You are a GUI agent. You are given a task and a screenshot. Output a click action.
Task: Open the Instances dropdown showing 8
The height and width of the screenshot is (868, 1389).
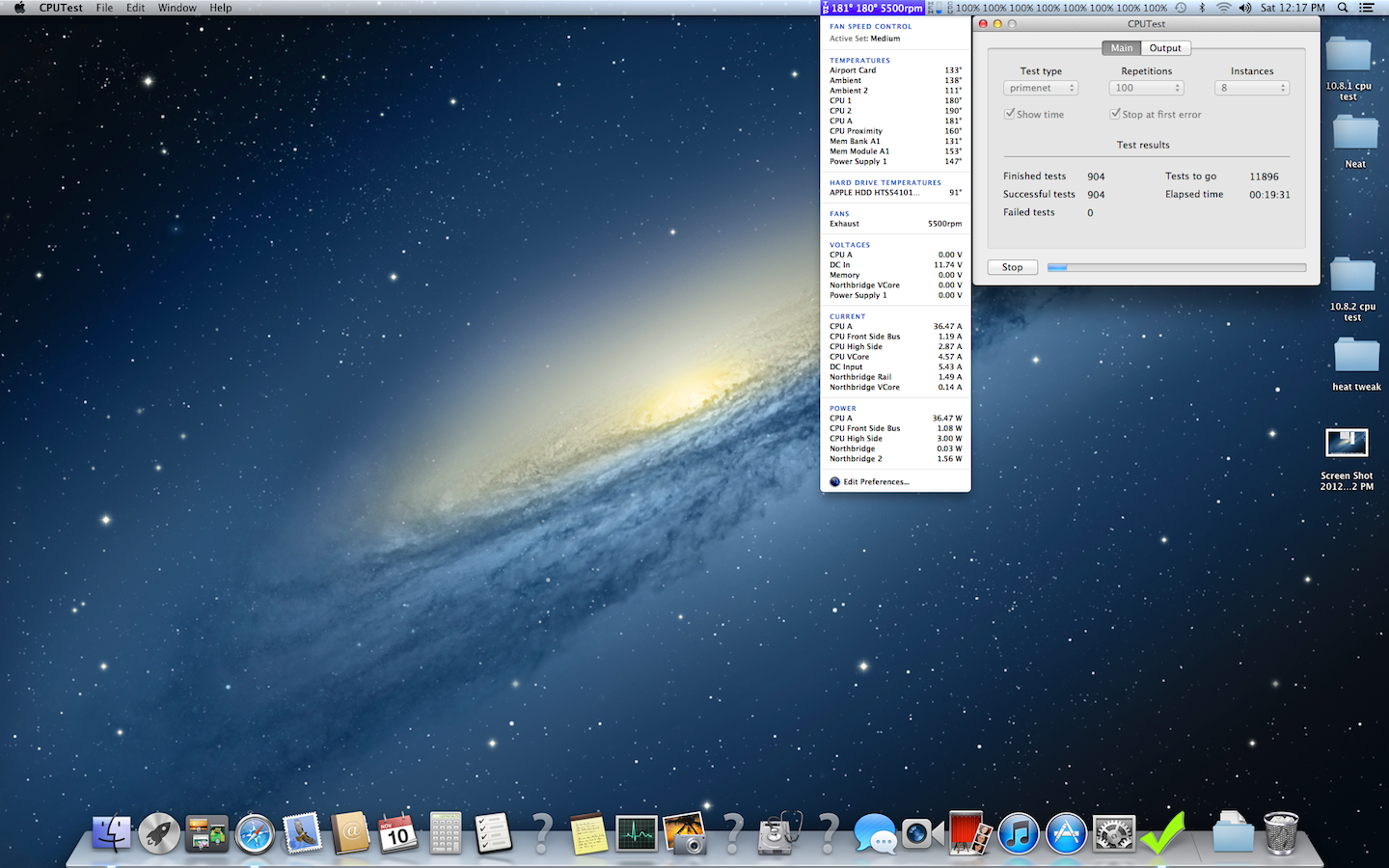[x=1251, y=88]
